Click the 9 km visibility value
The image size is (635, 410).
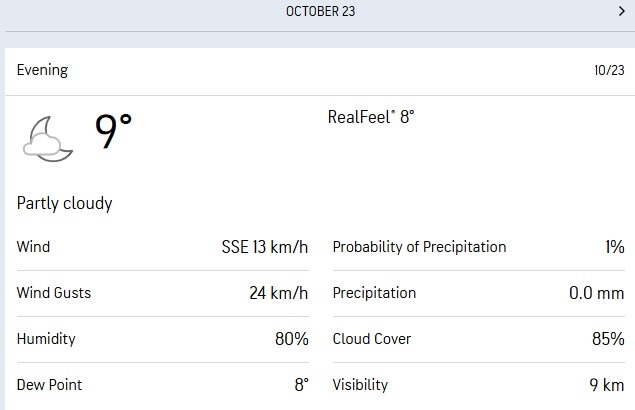point(607,385)
